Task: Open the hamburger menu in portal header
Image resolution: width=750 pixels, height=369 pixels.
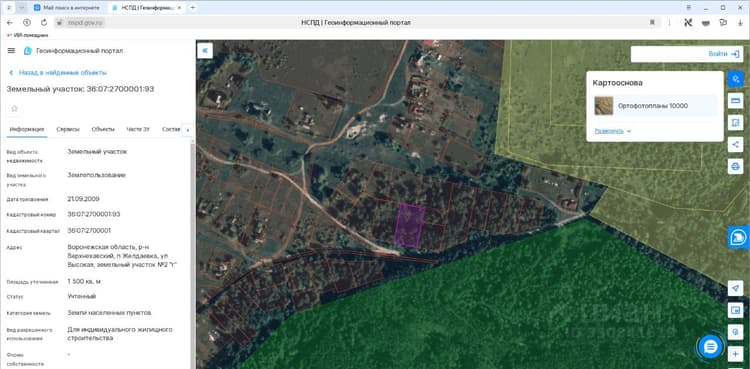Action: [x=11, y=51]
